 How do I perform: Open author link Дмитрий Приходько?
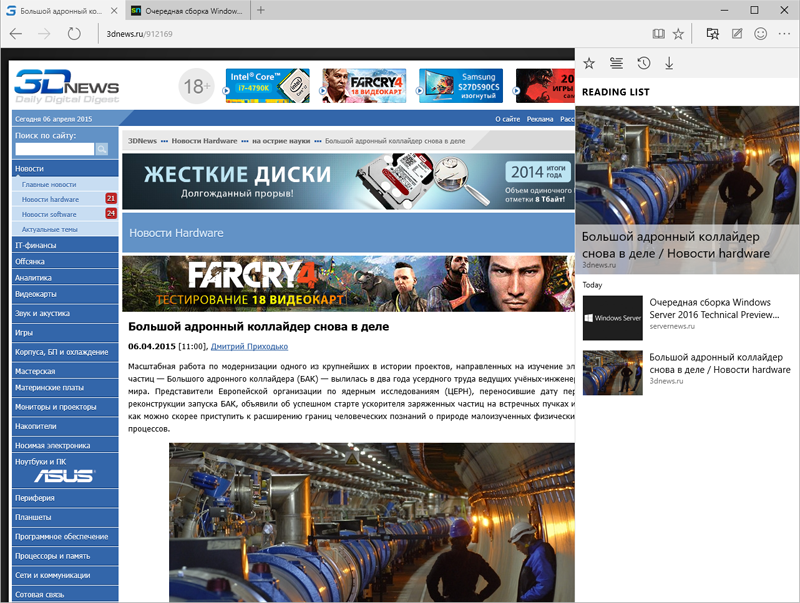pos(249,346)
